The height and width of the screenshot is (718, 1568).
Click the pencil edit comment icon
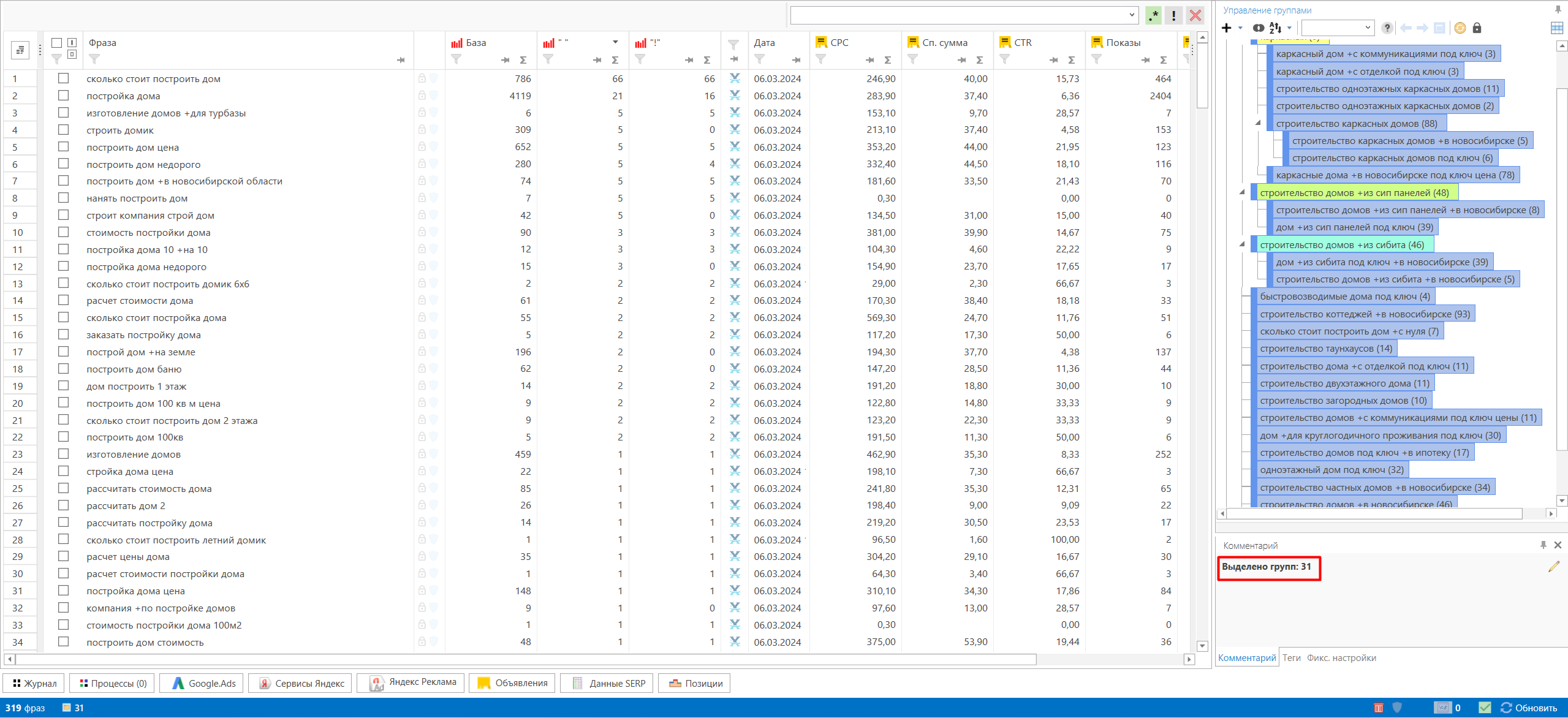1553,567
